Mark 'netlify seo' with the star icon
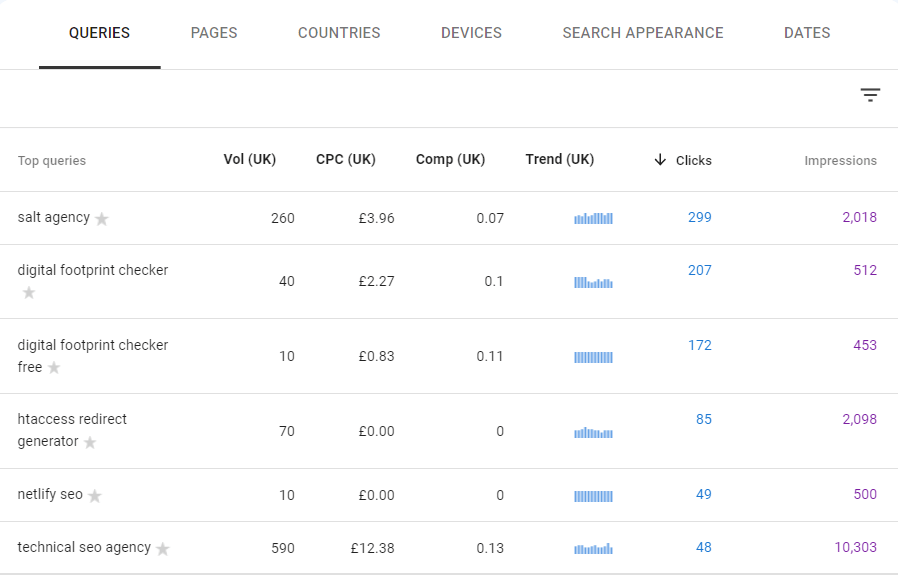Screen dimensions: 898x582 click(x=94, y=496)
